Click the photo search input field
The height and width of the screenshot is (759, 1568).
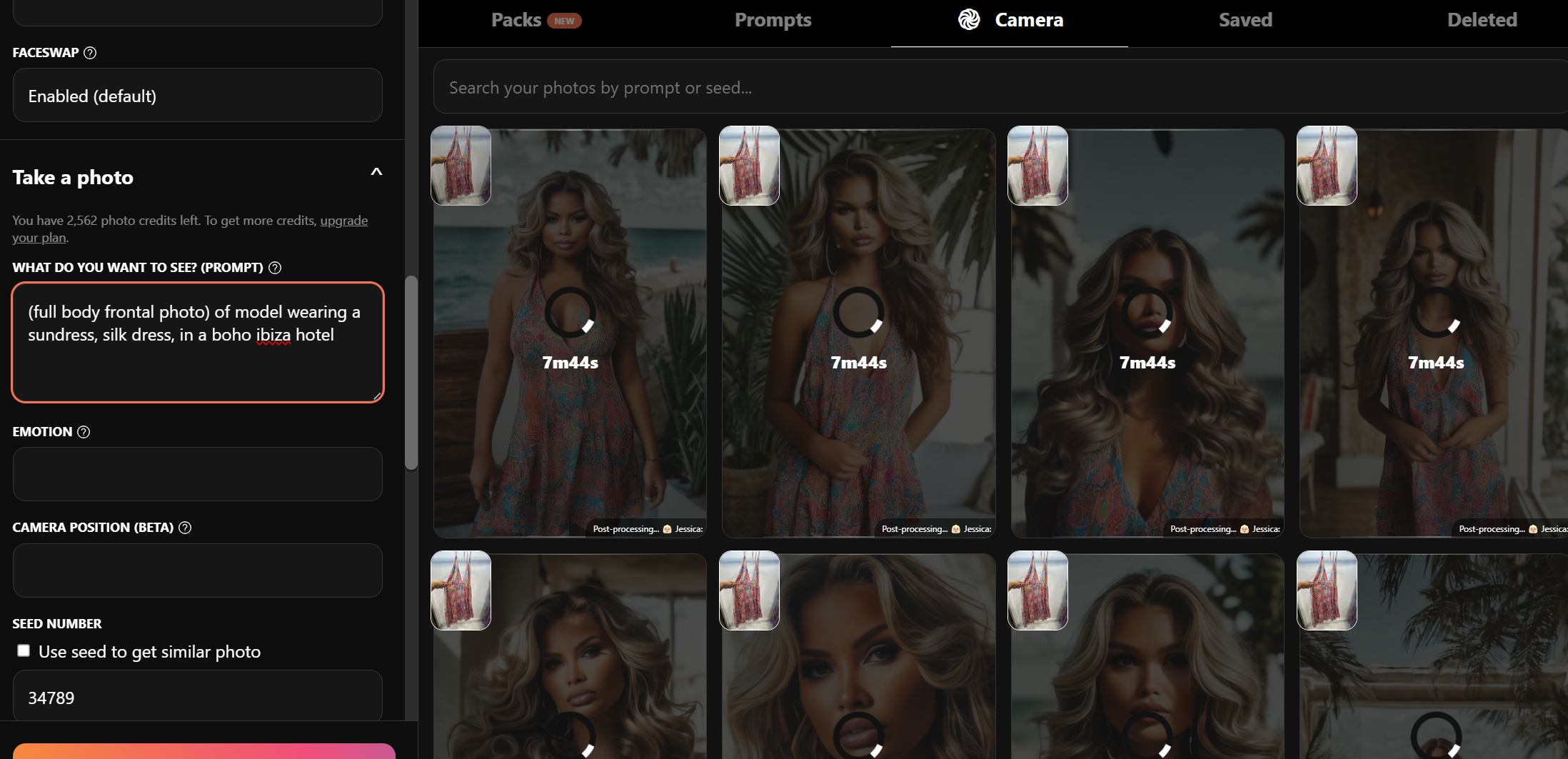(x=1000, y=87)
